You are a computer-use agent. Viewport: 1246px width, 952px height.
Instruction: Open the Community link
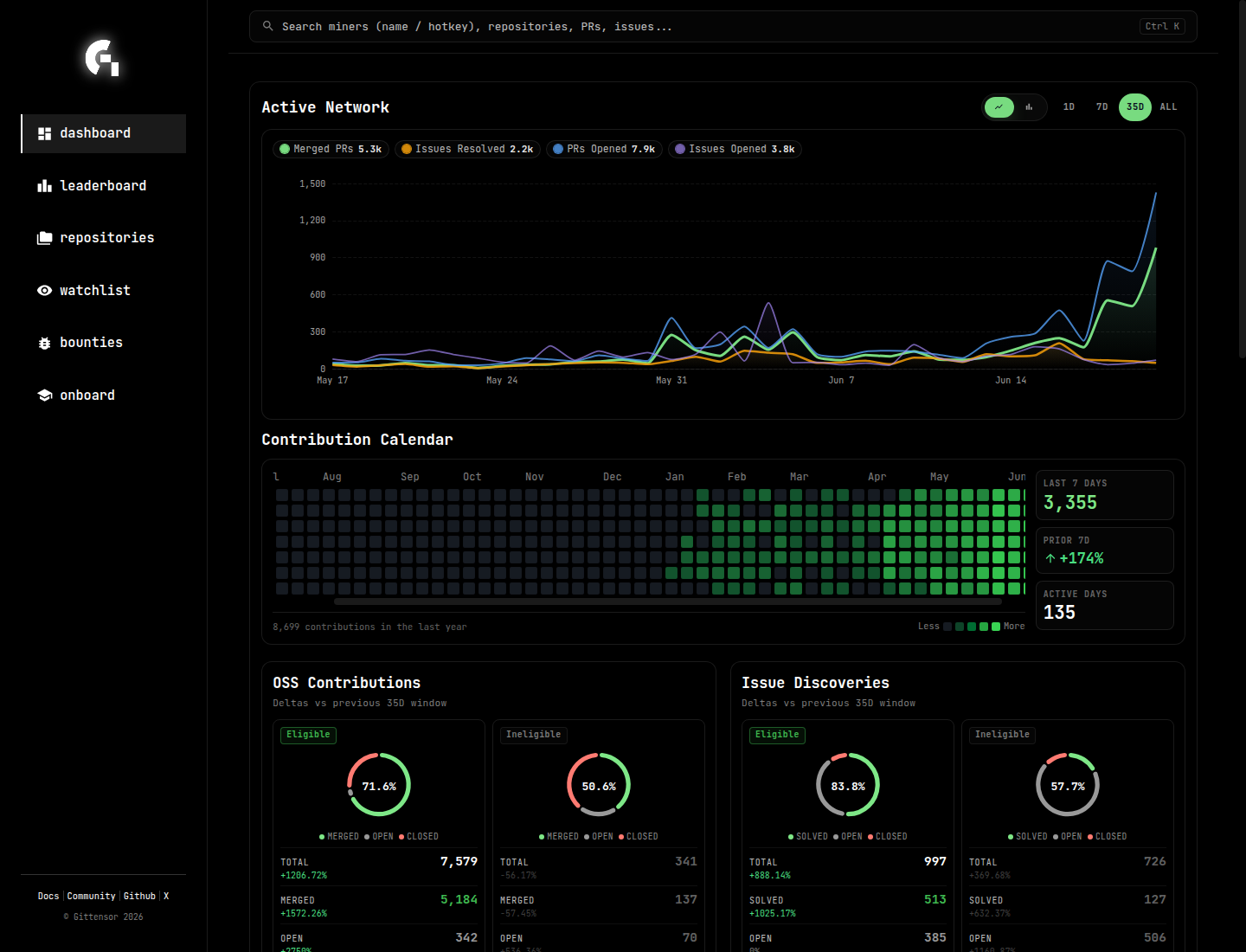click(x=91, y=896)
